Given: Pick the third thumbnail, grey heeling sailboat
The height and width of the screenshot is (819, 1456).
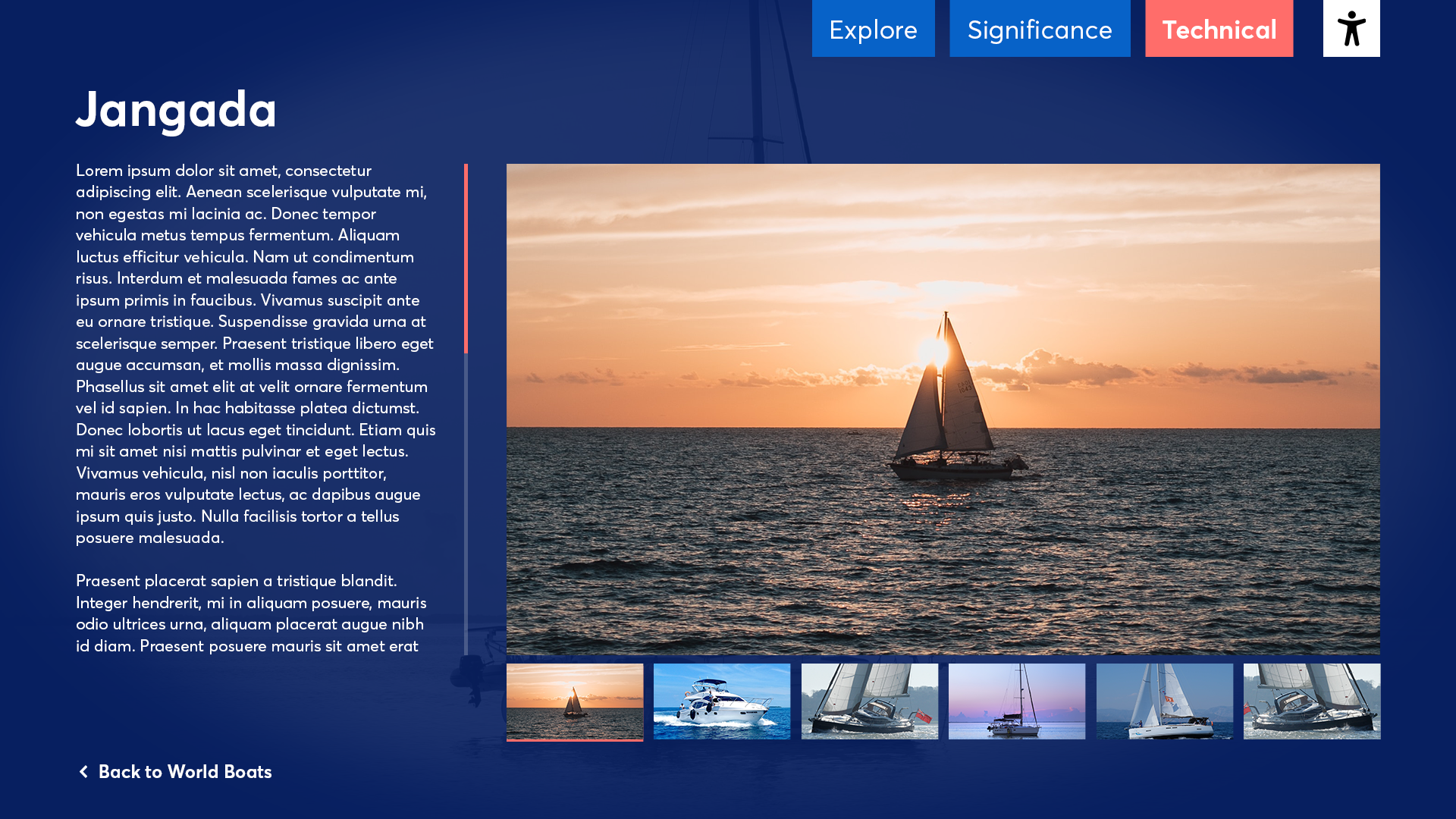Looking at the screenshot, I should (869, 701).
